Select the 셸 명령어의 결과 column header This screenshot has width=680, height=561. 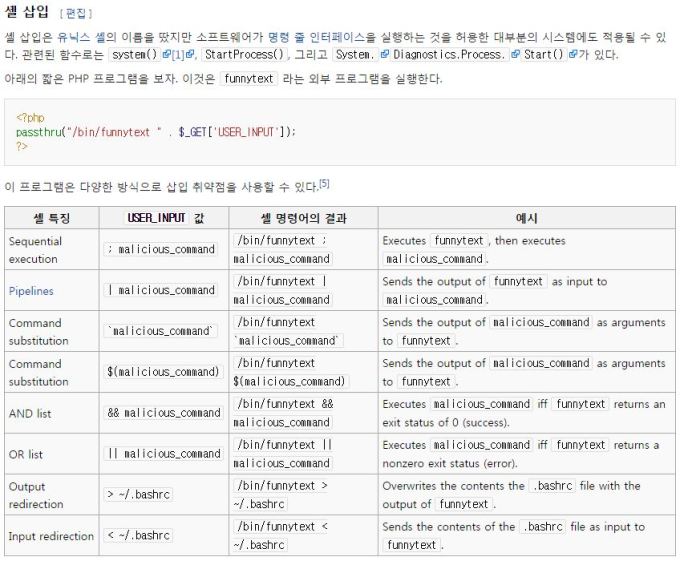303,217
